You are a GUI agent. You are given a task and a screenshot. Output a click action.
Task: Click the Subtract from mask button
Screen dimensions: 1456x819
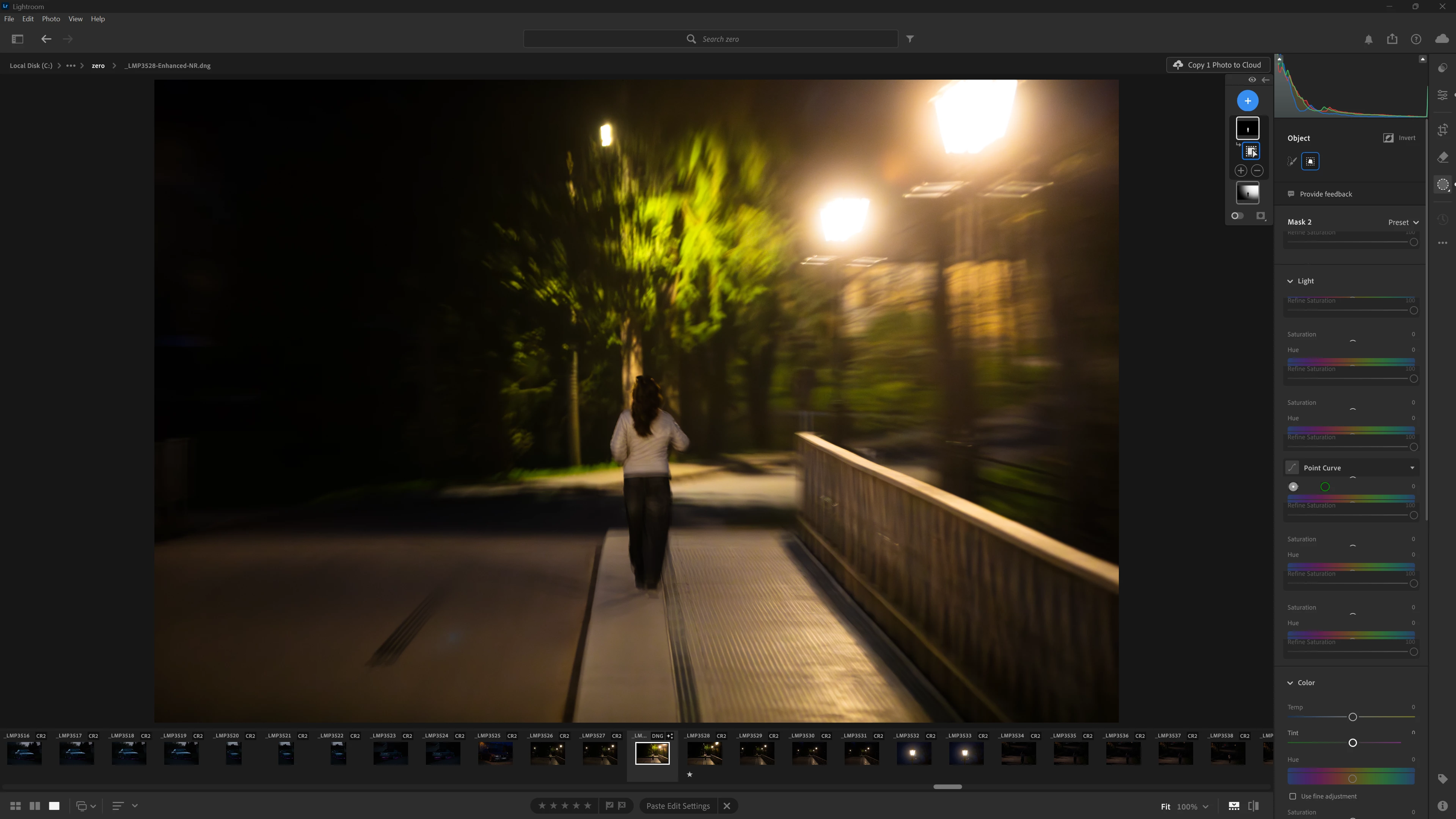[1257, 171]
